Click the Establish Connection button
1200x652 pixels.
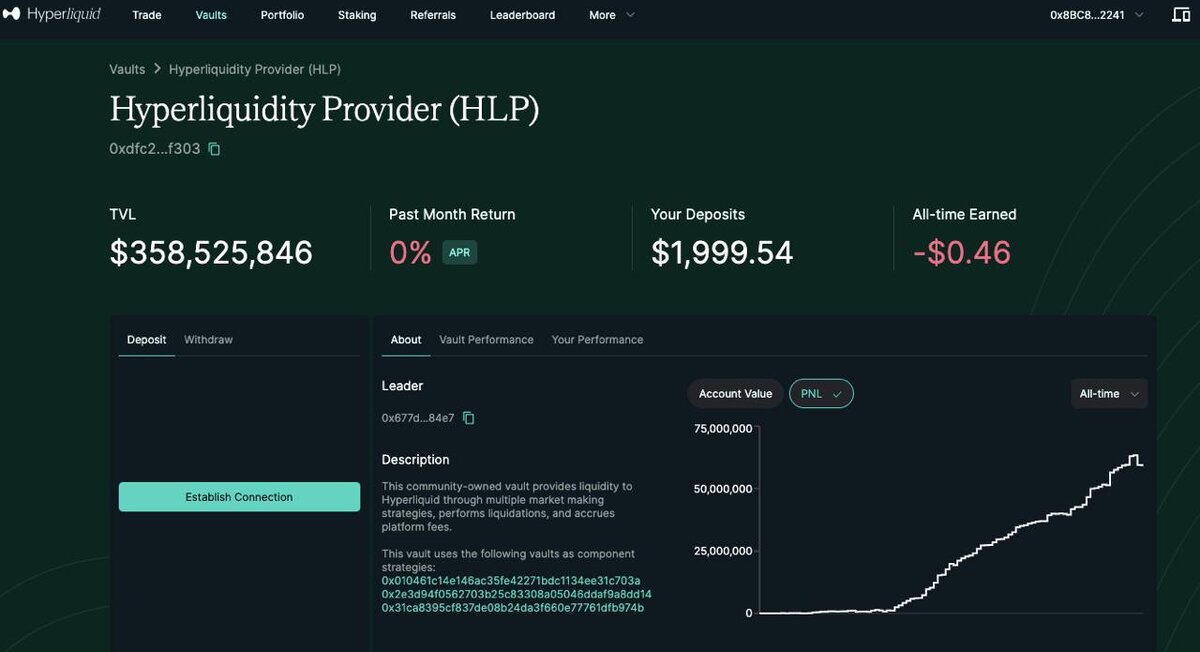click(239, 497)
